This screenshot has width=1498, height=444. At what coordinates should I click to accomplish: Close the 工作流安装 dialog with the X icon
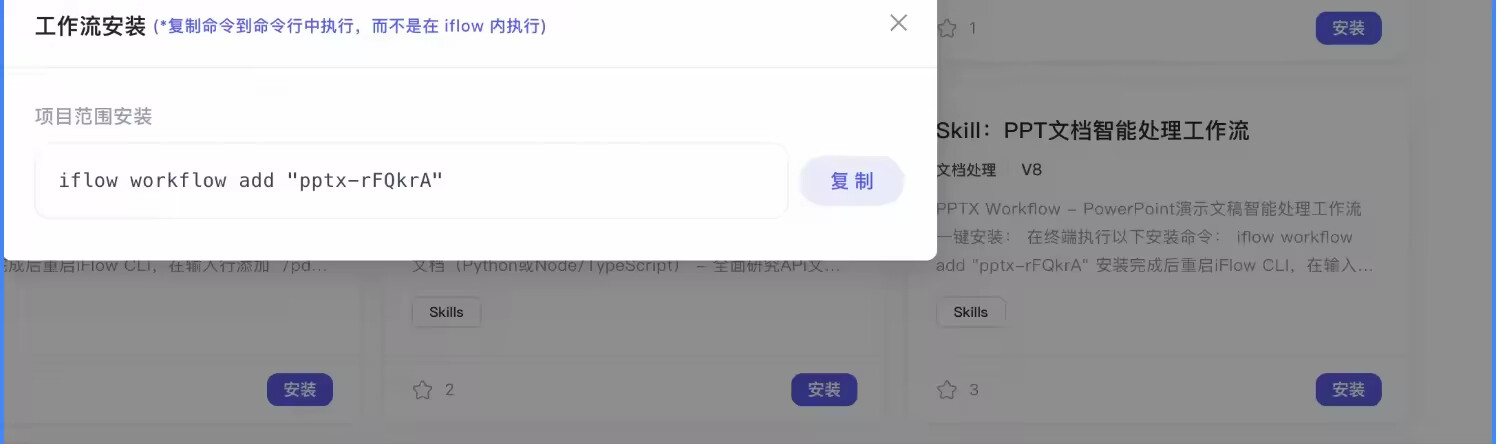[898, 23]
